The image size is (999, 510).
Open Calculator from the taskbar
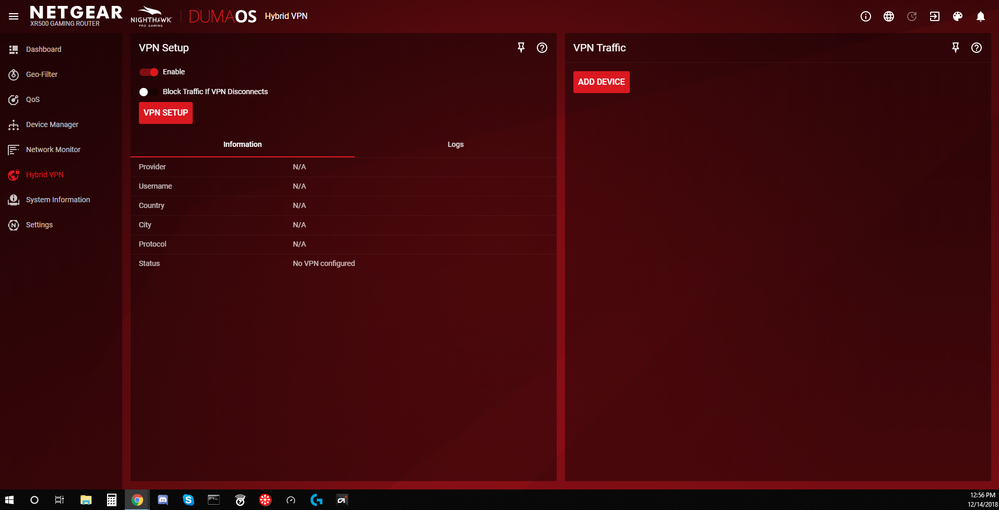[x=111, y=500]
